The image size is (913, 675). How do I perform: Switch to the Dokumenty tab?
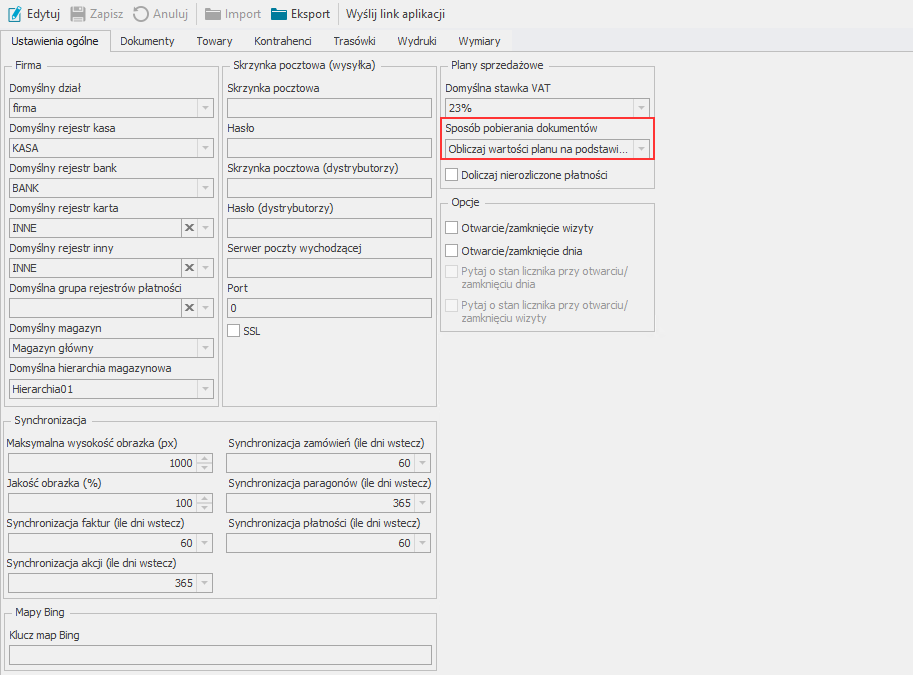click(x=147, y=41)
